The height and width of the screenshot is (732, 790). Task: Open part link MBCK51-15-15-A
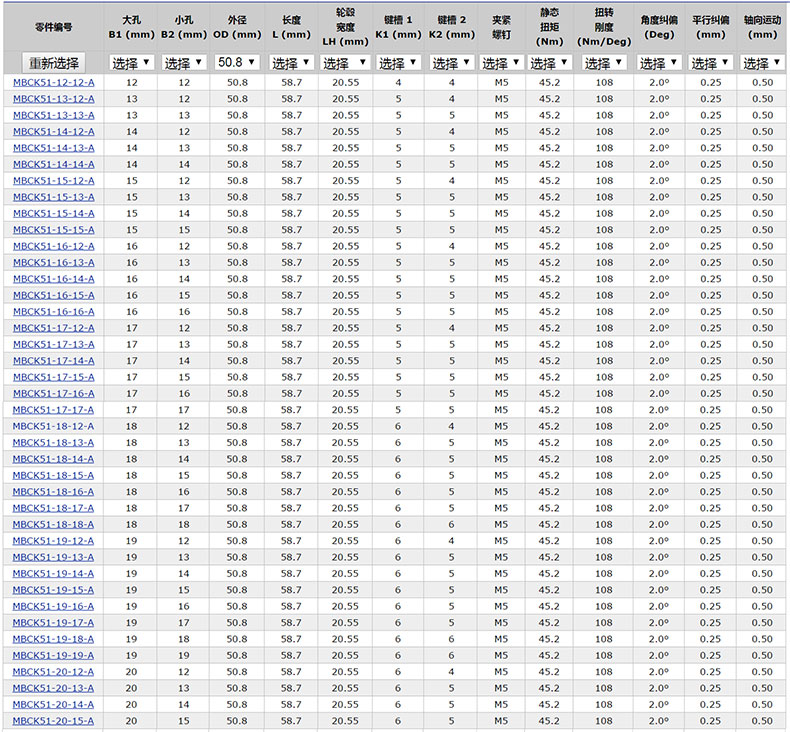(x=54, y=230)
